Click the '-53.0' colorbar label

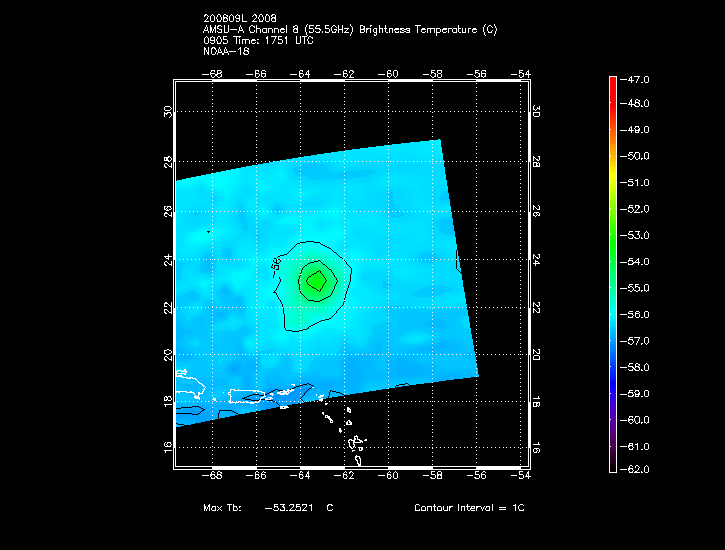(634, 236)
